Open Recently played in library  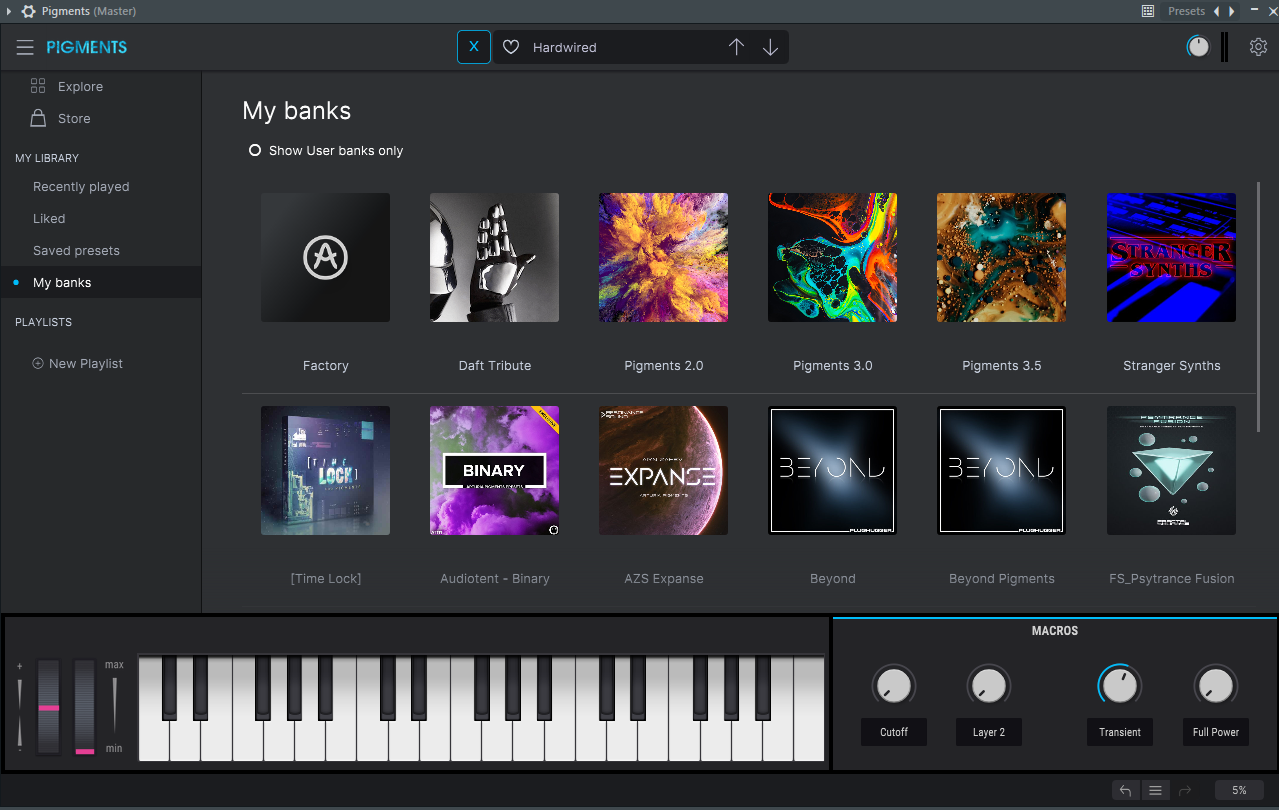81,187
